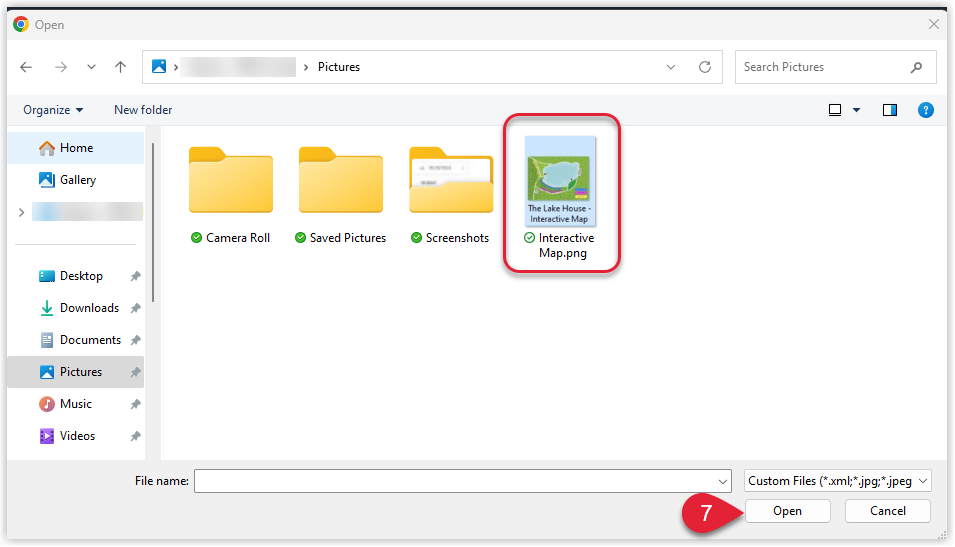Click the Cancel button
This screenshot has height=547, width=955.
click(887, 511)
